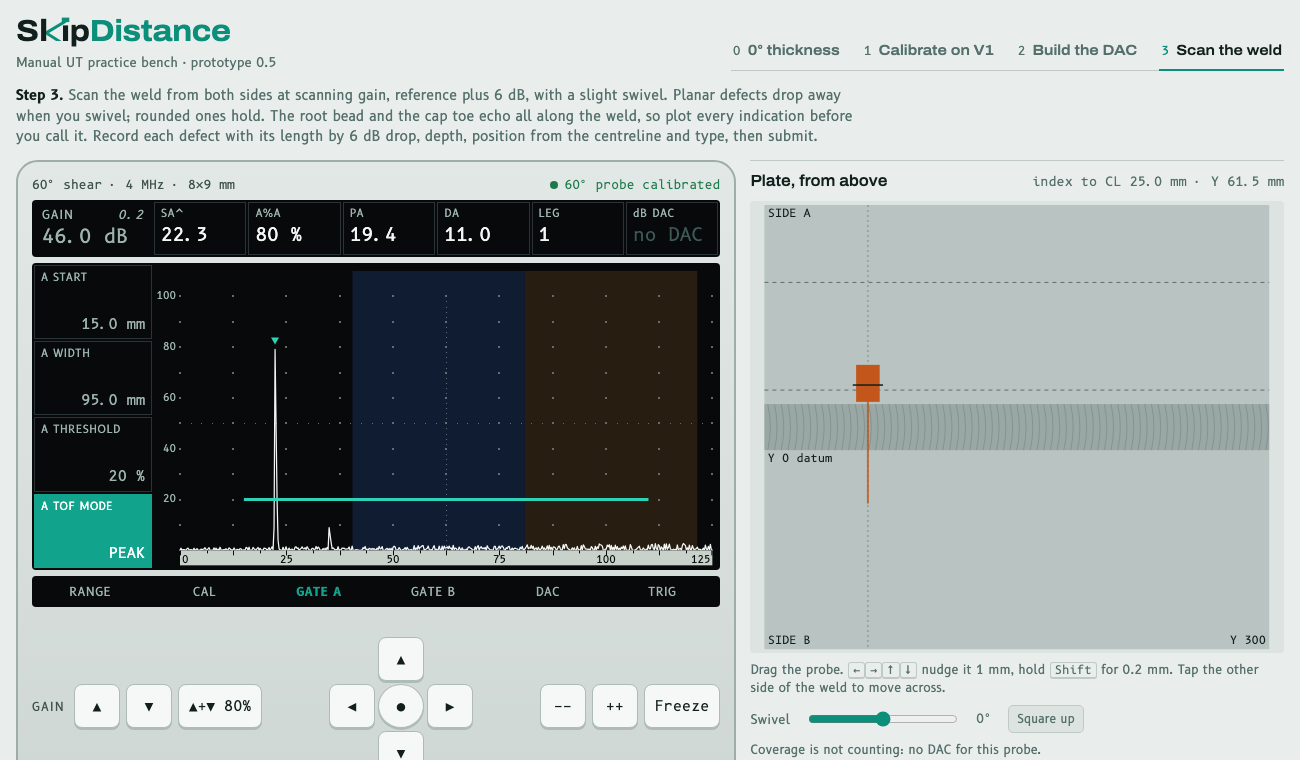The image size is (1300, 760).
Task: Click the SIDE A label on plate
Action: pos(789,213)
